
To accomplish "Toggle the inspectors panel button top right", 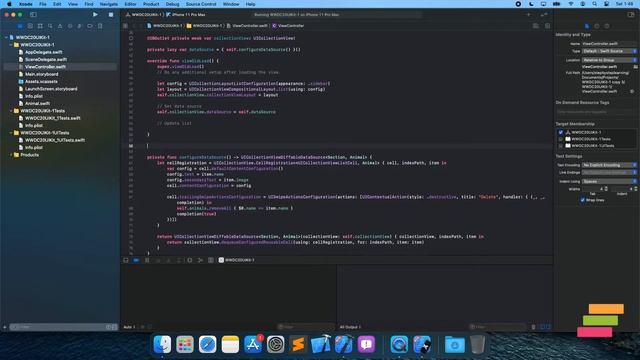I will [631, 14].
